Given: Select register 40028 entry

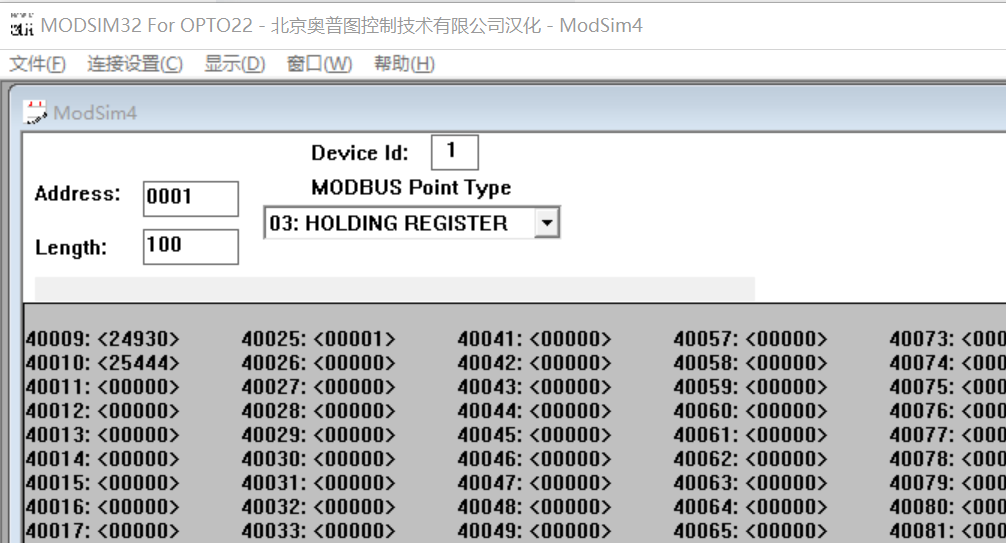Looking at the screenshot, I should 318,411.
